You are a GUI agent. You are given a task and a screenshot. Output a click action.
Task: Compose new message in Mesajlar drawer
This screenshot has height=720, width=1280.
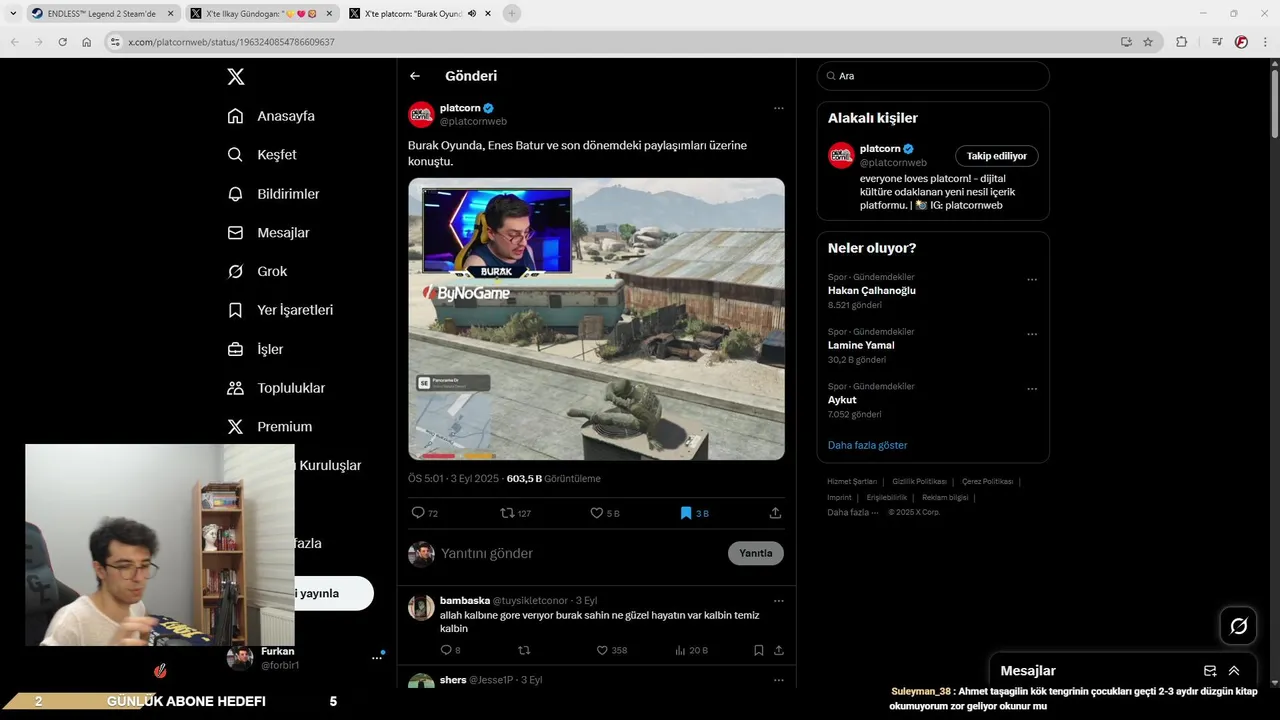tap(1210, 671)
